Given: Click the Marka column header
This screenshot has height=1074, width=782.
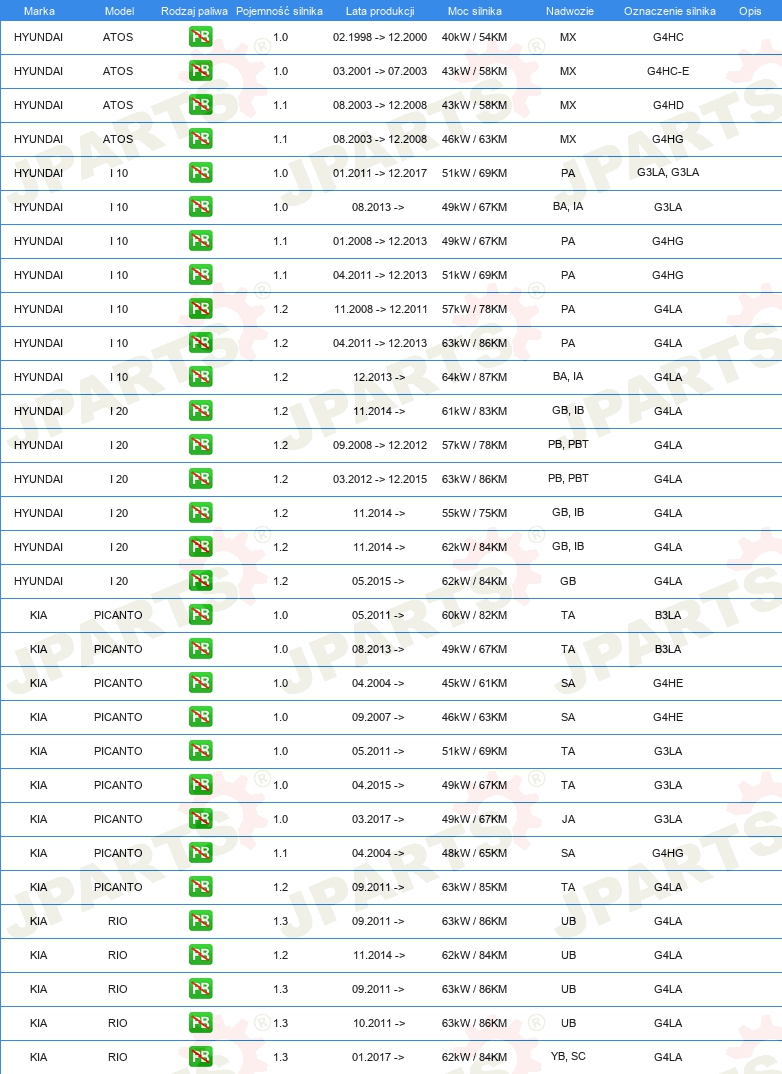Looking at the screenshot, I should coord(39,11).
